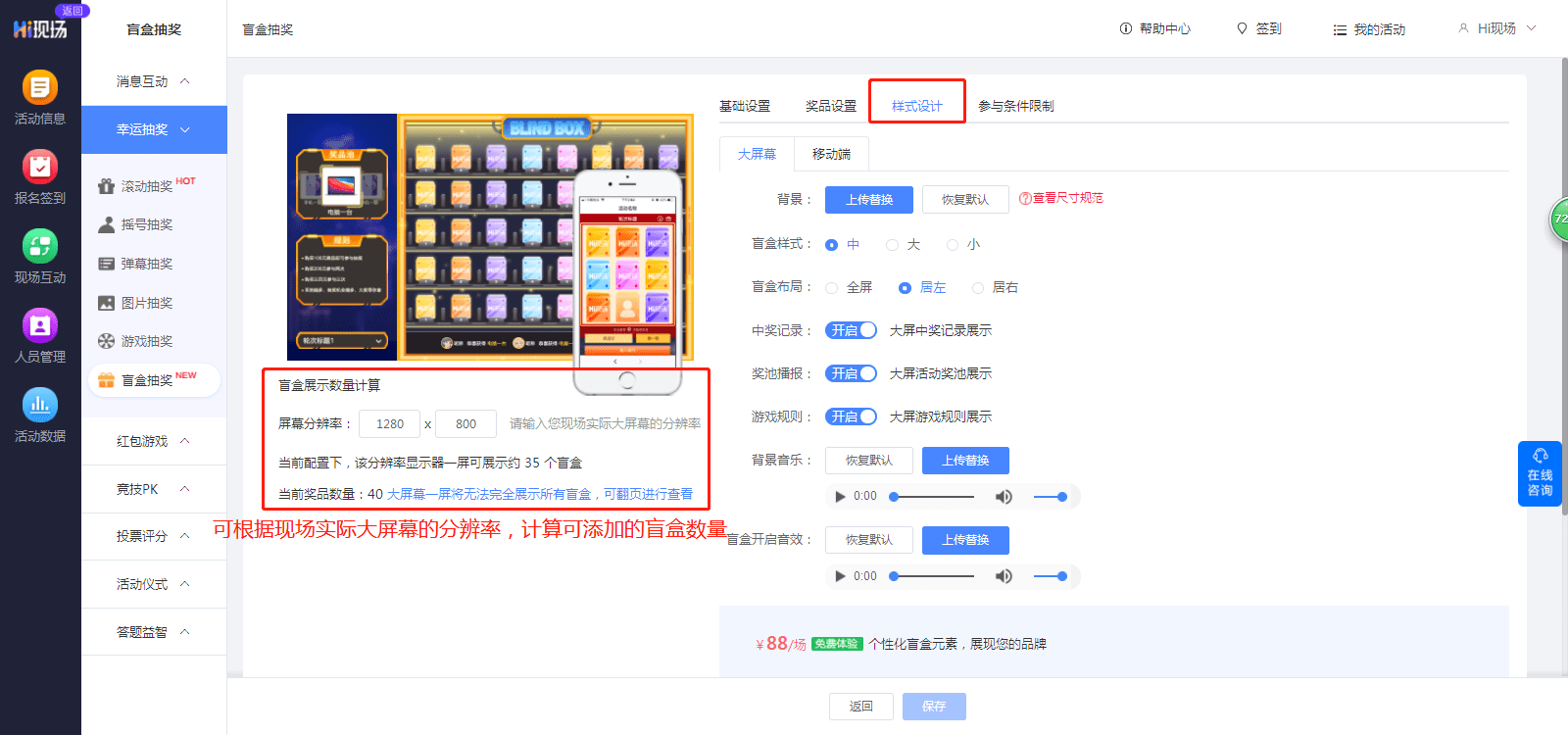The width and height of the screenshot is (1568, 735).
Task: Switch to the 奖品设置 tab
Action: click(831, 106)
